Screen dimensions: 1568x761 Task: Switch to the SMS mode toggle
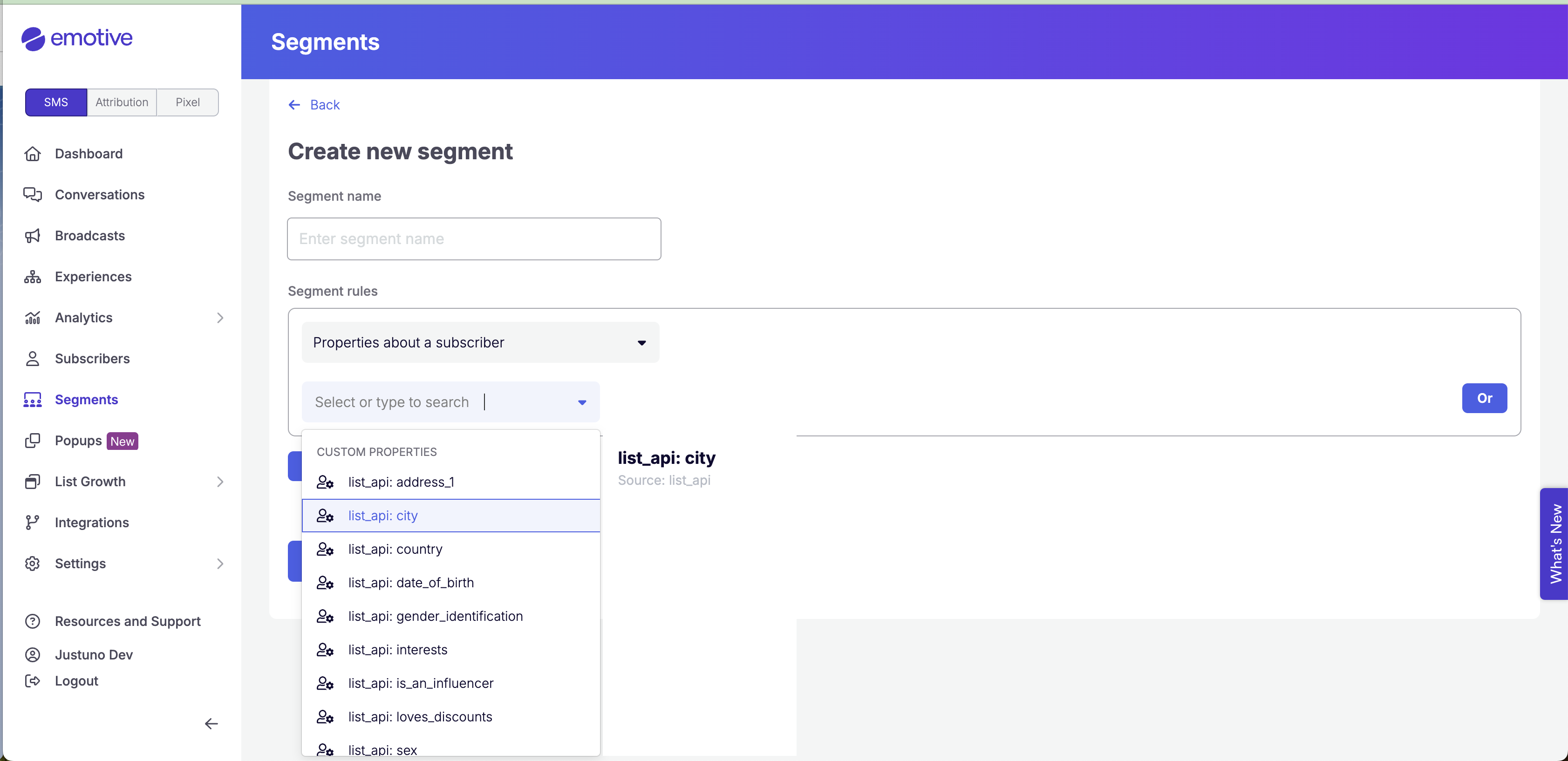[56, 102]
